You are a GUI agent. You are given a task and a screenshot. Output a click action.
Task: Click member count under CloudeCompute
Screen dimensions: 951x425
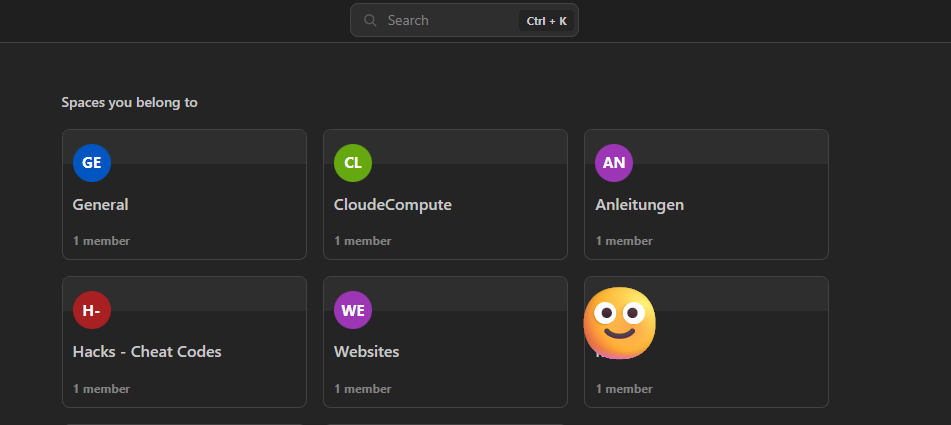click(363, 241)
